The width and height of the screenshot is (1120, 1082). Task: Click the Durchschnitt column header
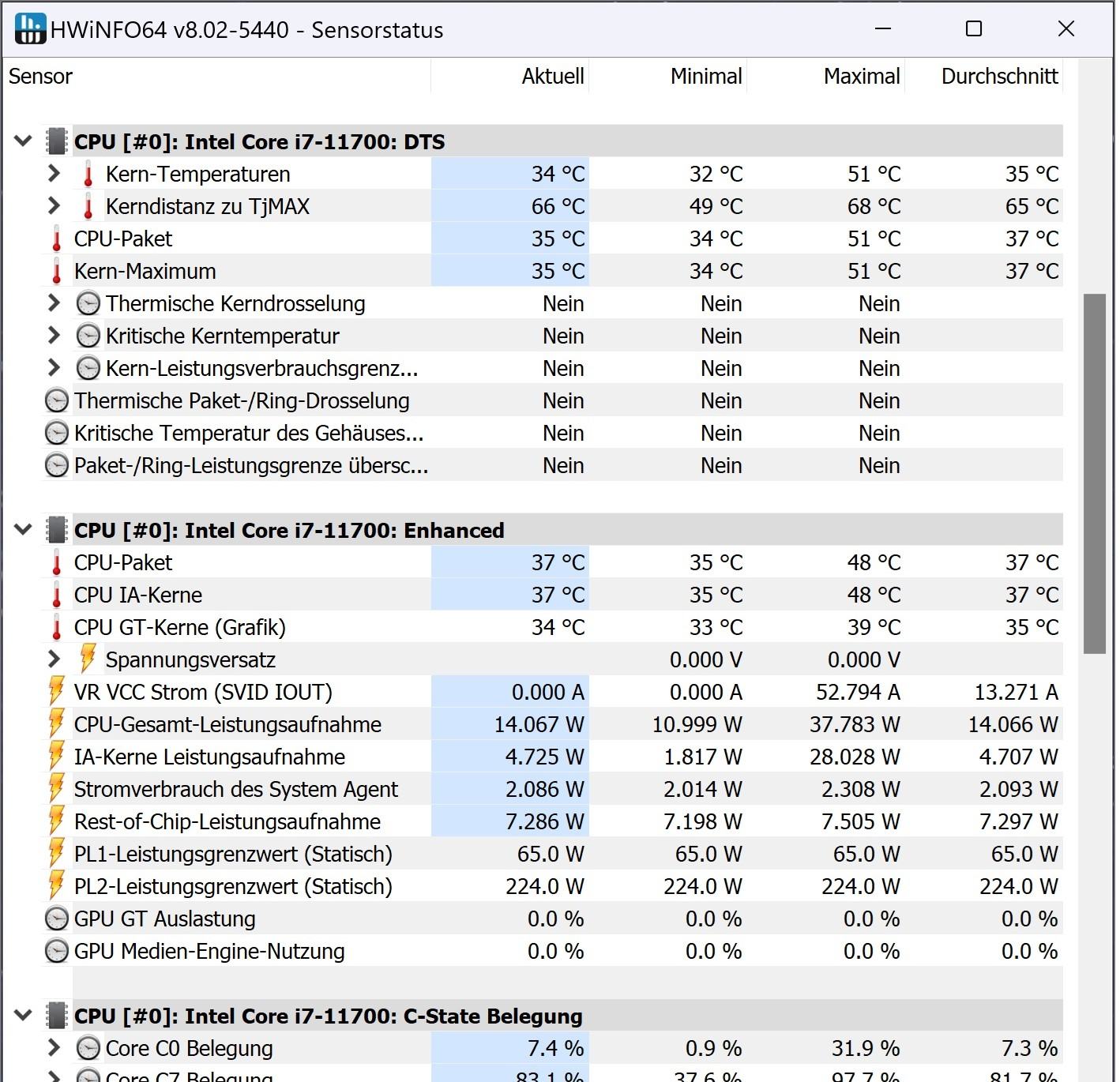click(984, 76)
